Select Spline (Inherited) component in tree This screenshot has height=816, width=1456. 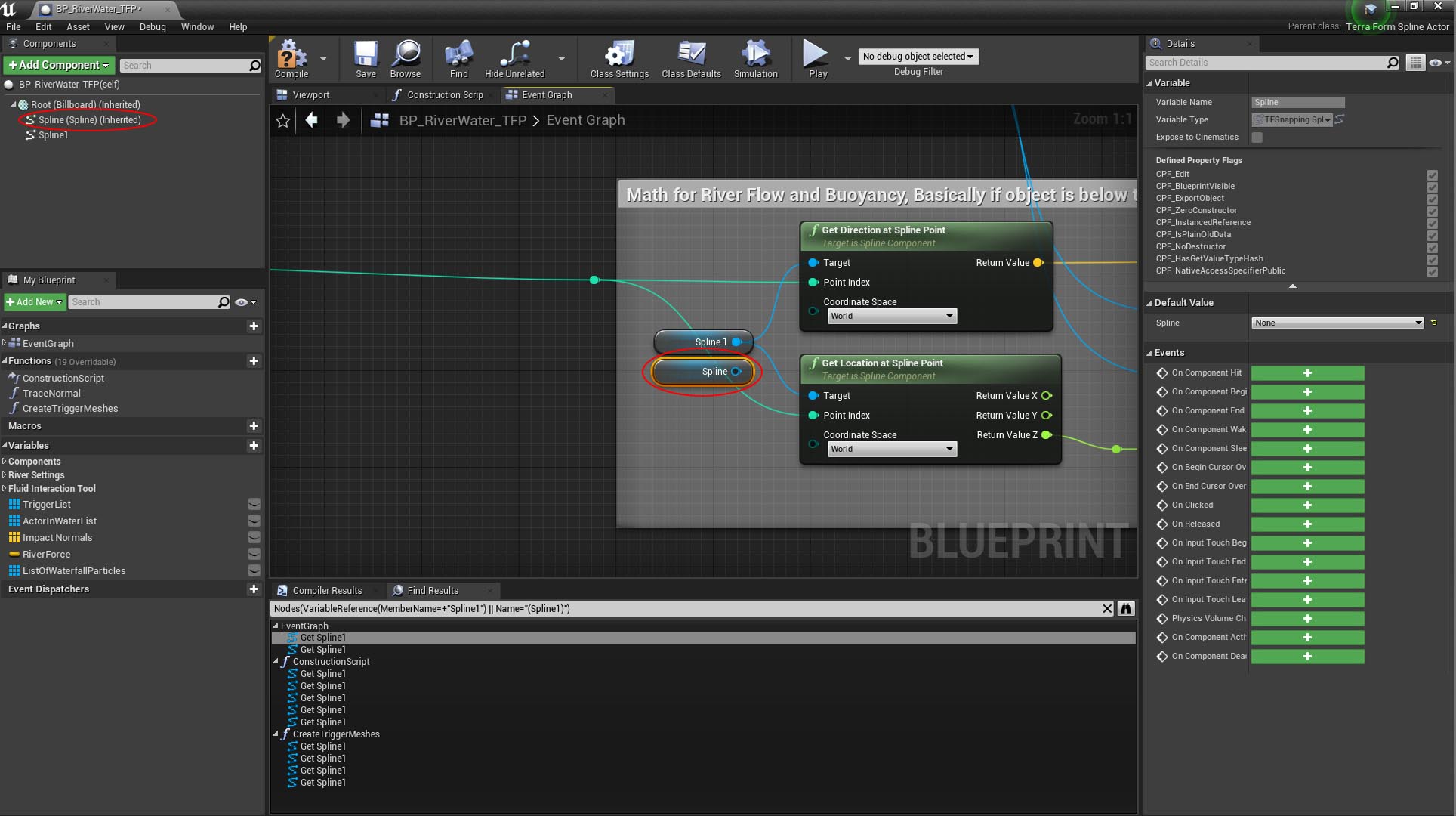pos(89,119)
